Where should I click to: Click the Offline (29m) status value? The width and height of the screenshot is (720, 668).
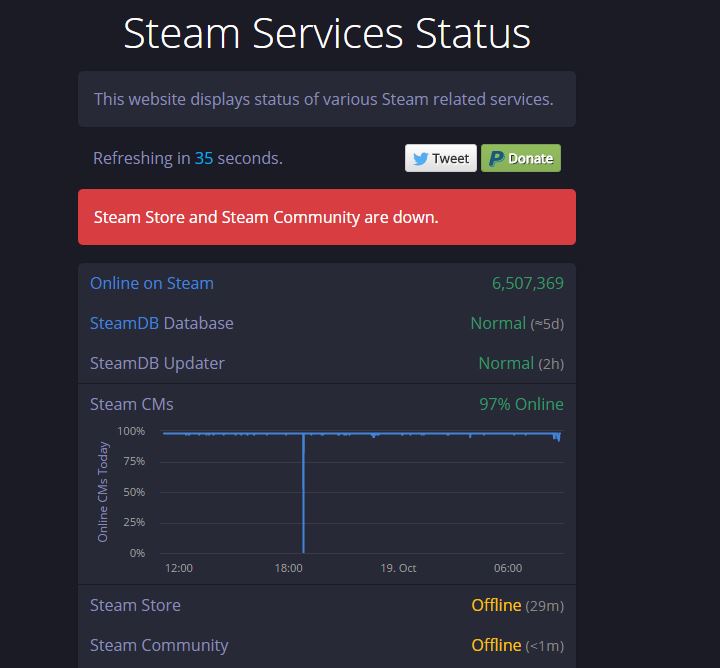(x=518, y=605)
